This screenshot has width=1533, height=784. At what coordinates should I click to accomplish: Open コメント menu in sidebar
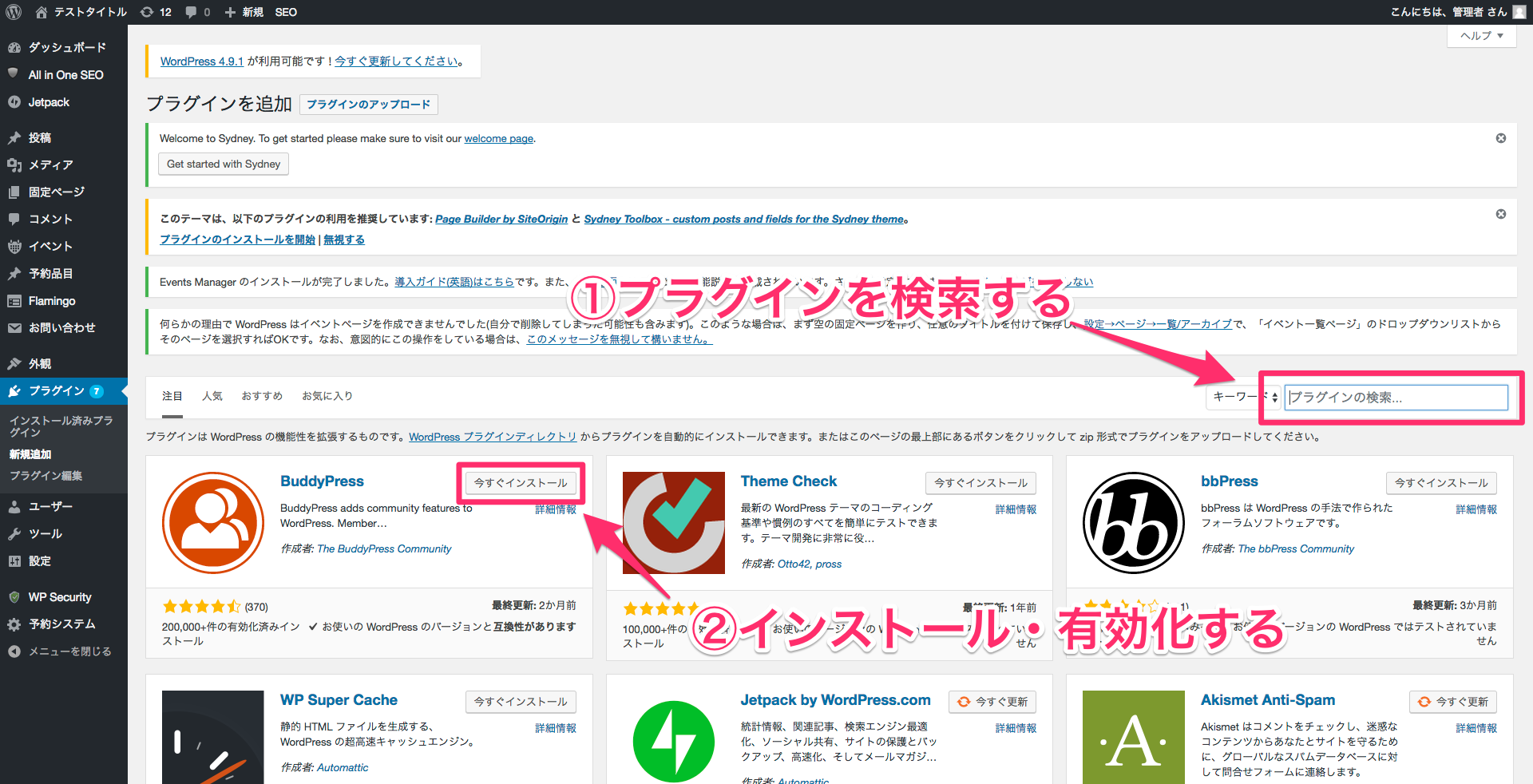pyautogui.click(x=64, y=219)
